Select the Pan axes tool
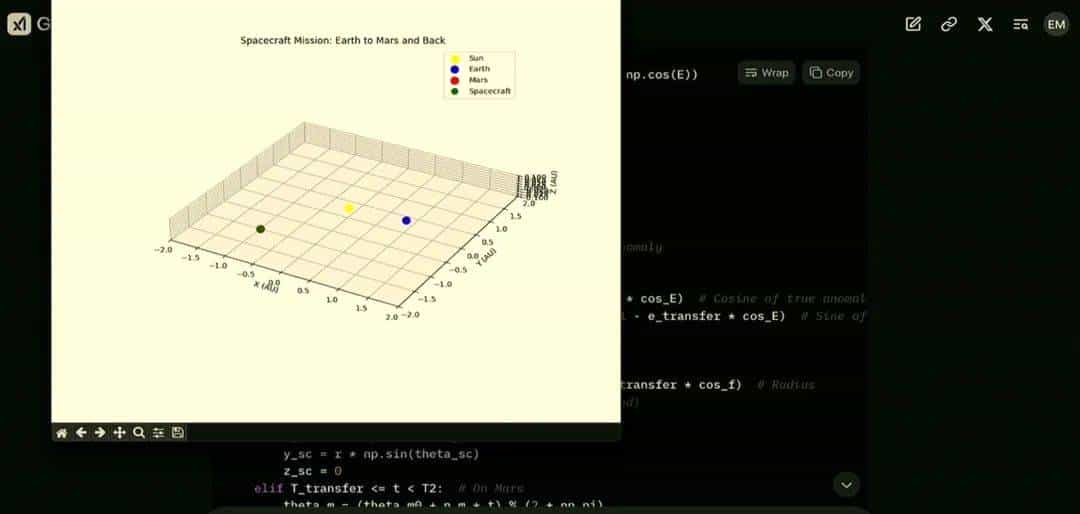Viewport: 1080px width, 514px height. (x=119, y=433)
